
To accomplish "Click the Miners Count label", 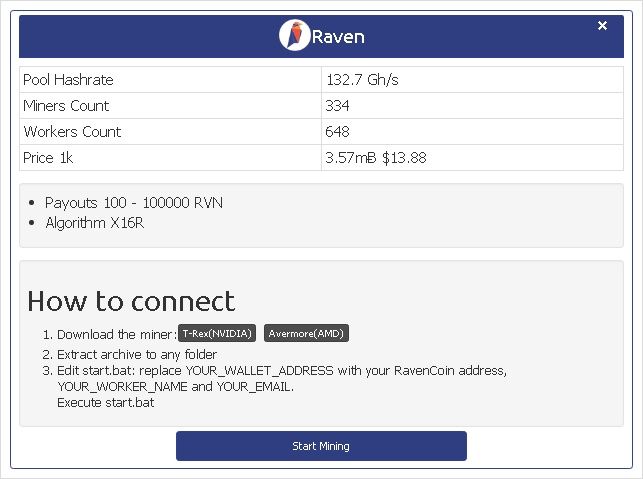I will (66, 106).
